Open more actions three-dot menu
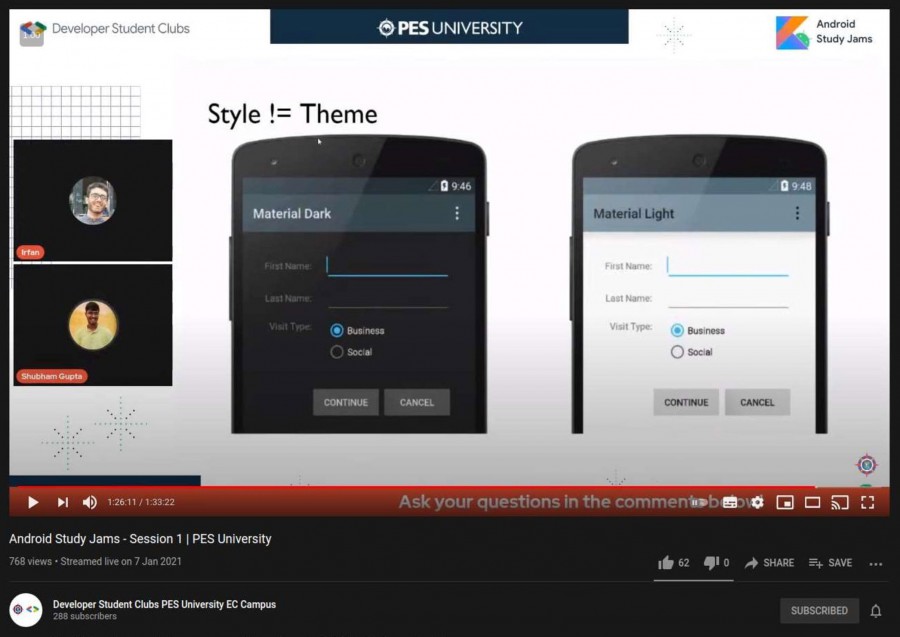 coord(876,564)
